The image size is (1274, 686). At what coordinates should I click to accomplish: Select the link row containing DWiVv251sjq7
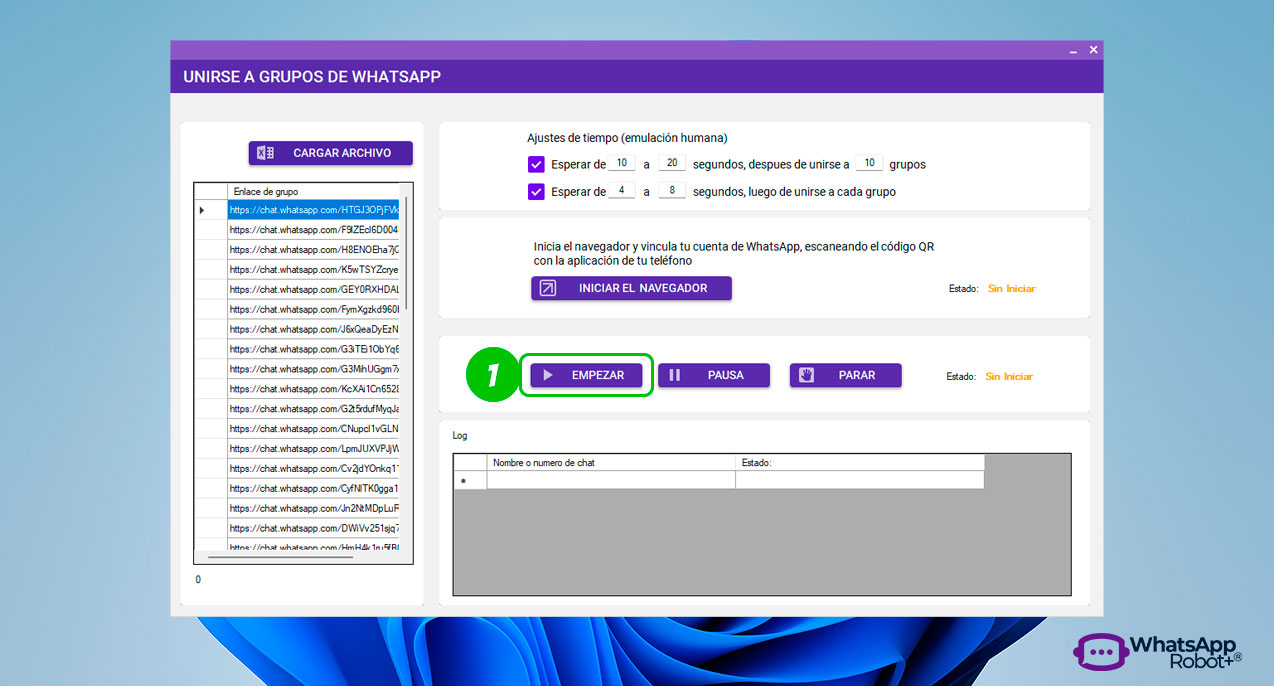(x=313, y=528)
